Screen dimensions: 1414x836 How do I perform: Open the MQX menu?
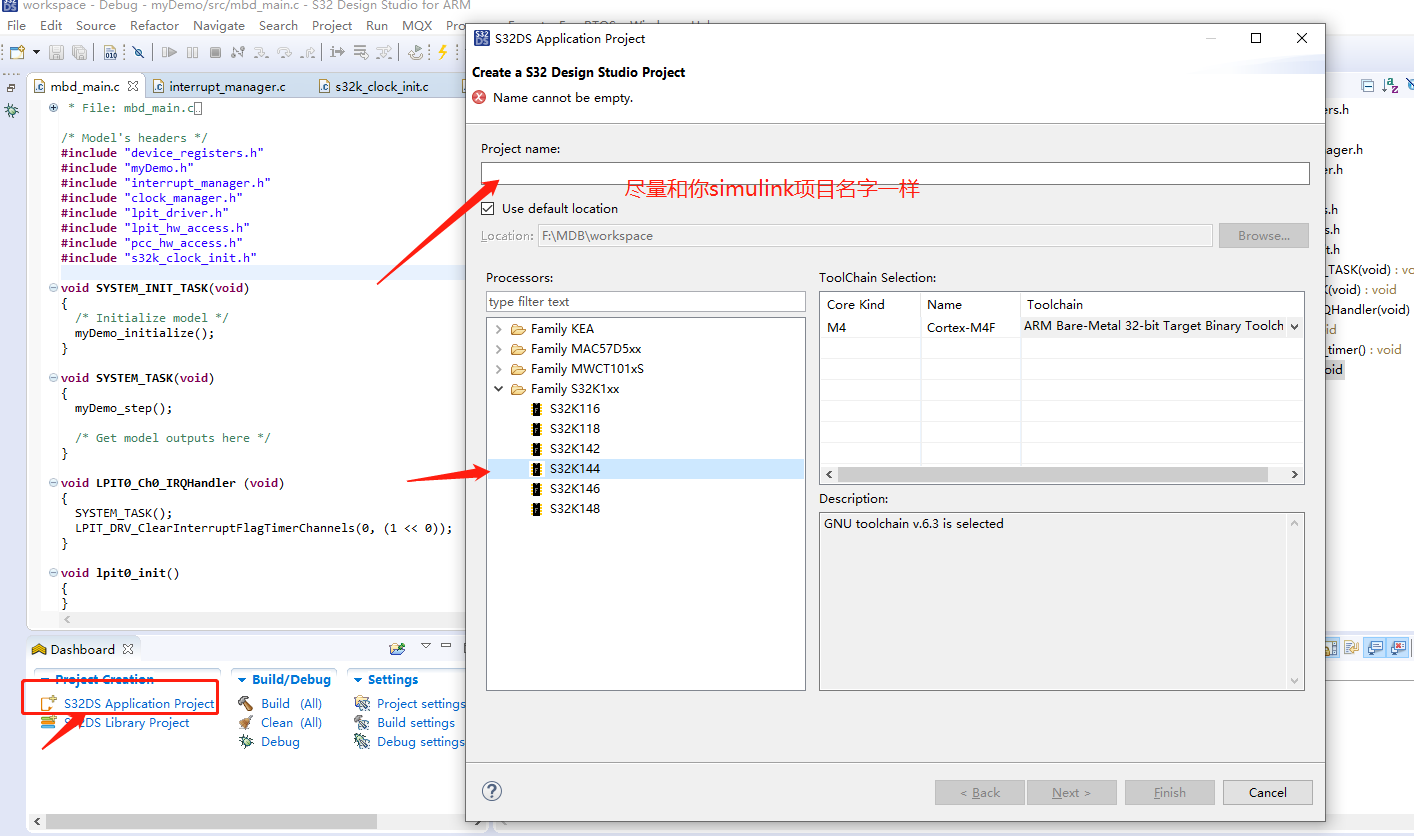click(417, 25)
